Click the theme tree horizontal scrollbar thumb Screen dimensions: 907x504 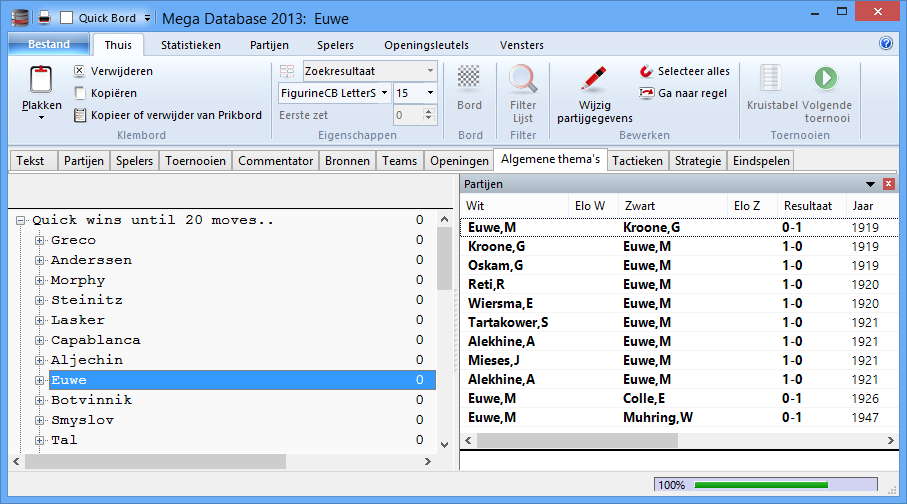click(155, 462)
